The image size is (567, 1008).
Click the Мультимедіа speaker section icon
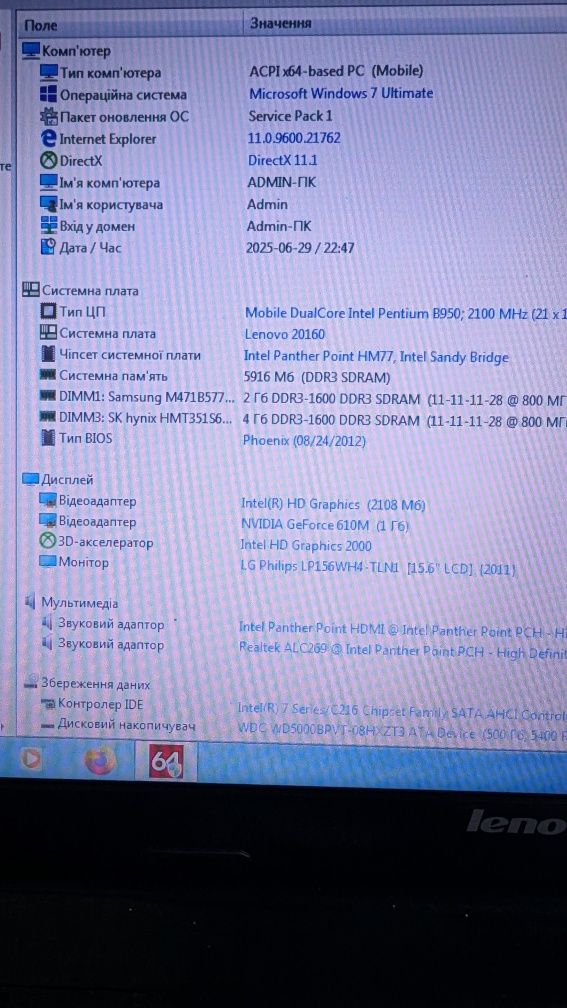pyautogui.click(x=30, y=602)
